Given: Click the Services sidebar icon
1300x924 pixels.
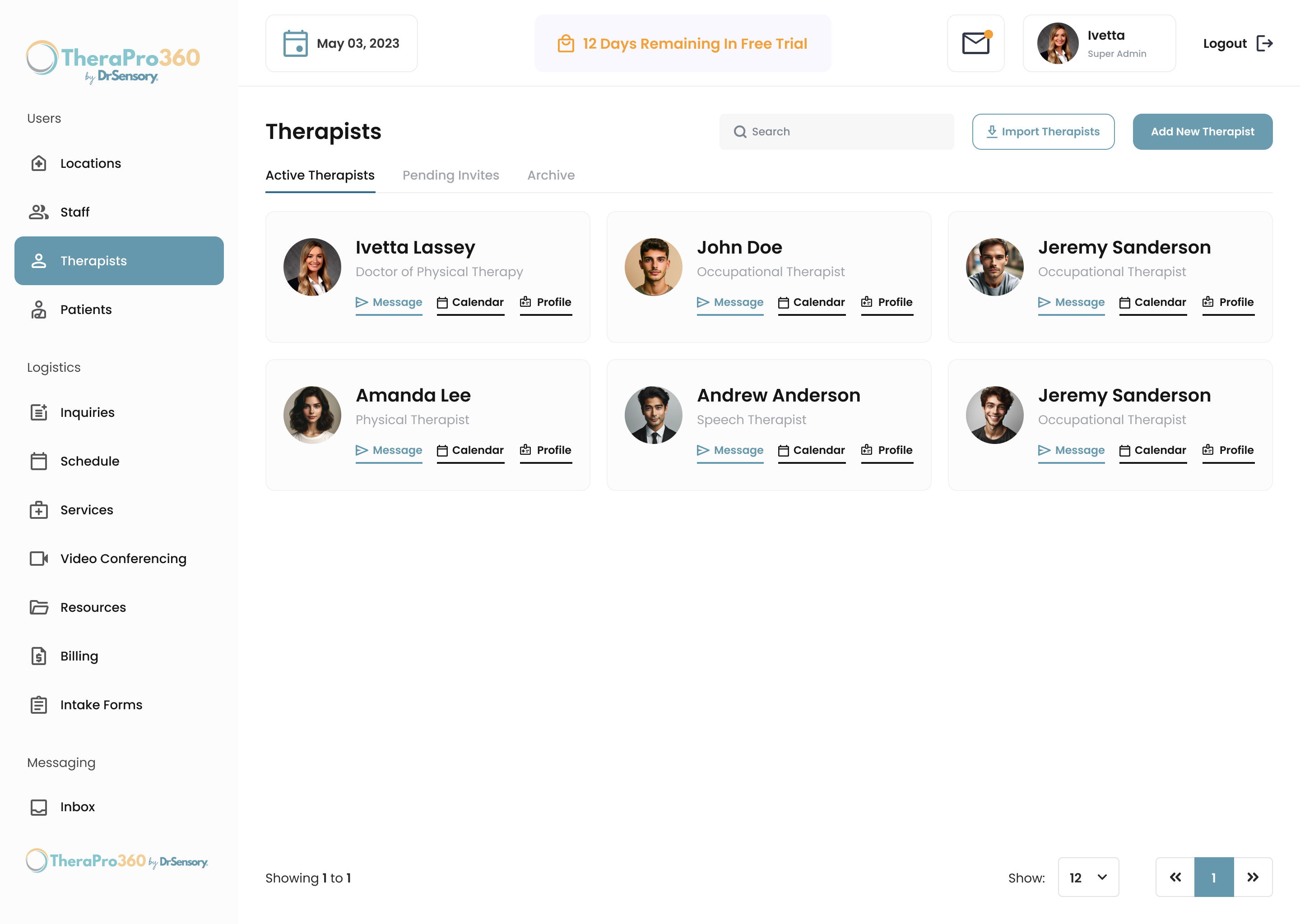Looking at the screenshot, I should click(39, 510).
